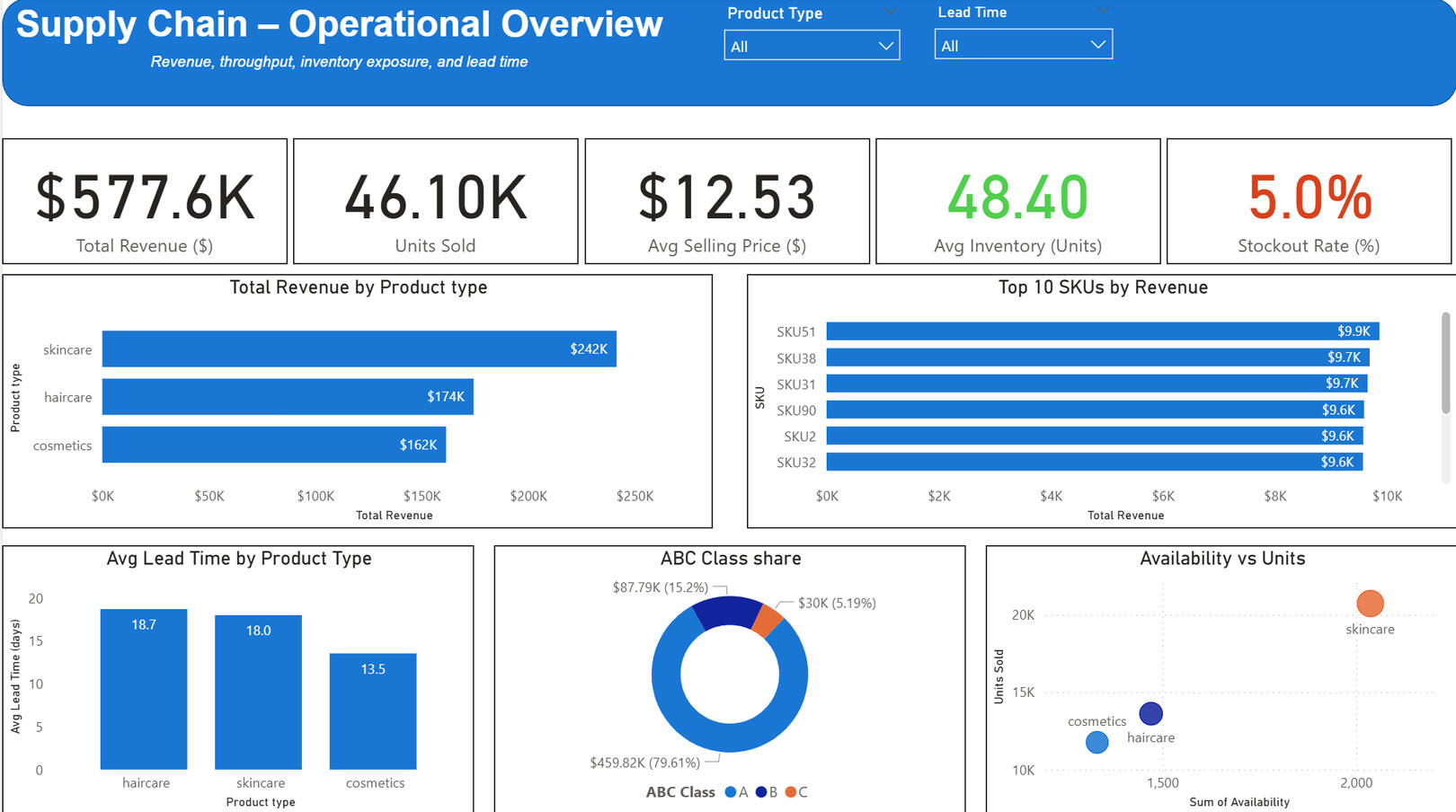Click the light blue cosmetics scatter bubble

click(x=1096, y=742)
